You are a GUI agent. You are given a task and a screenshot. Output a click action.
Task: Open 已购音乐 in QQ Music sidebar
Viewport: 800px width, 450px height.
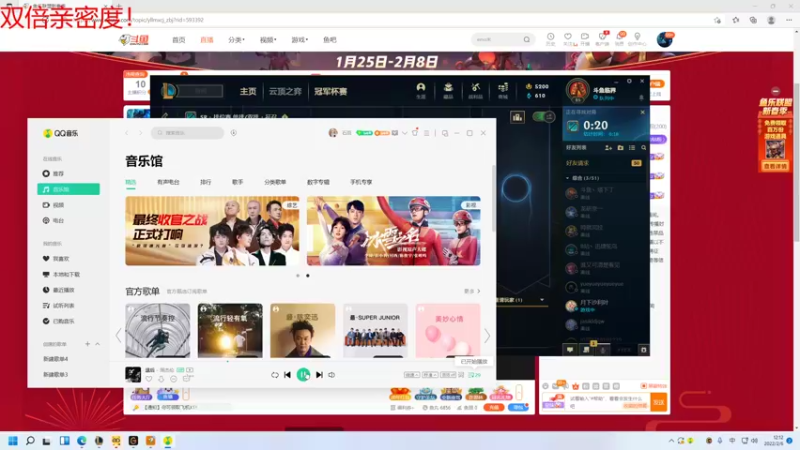pos(59,321)
